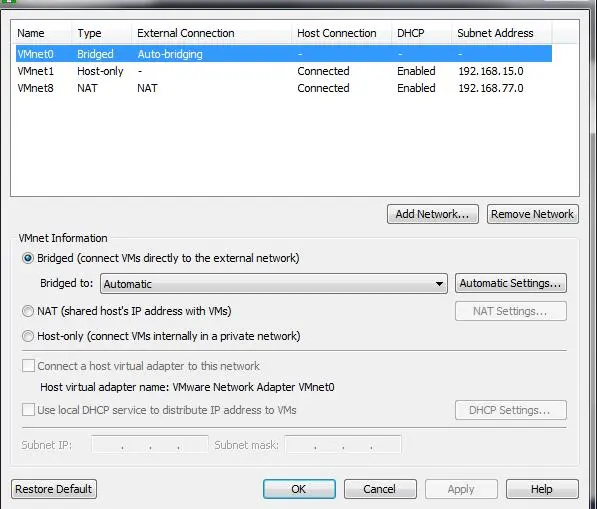Click the Remove Network button
The height and width of the screenshot is (509, 597).
tap(532, 214)
